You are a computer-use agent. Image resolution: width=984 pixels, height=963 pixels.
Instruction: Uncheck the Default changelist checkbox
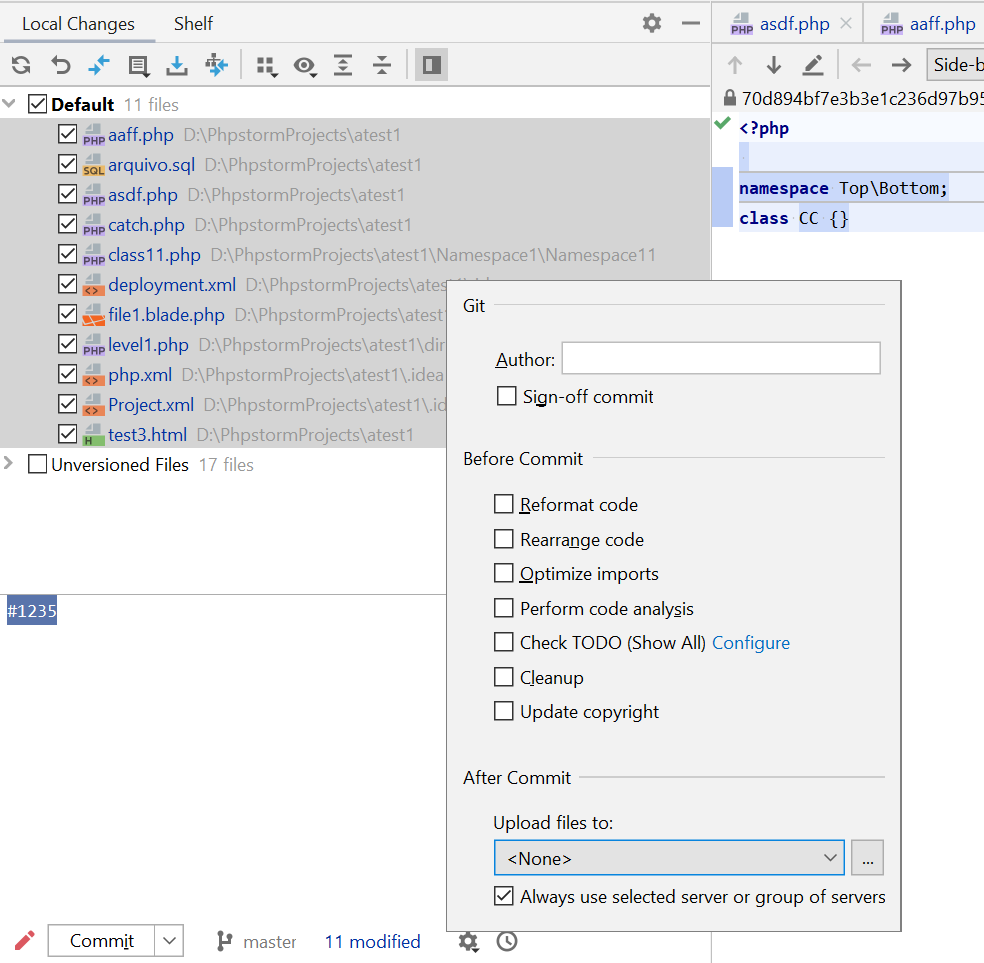tap(37, 104)
